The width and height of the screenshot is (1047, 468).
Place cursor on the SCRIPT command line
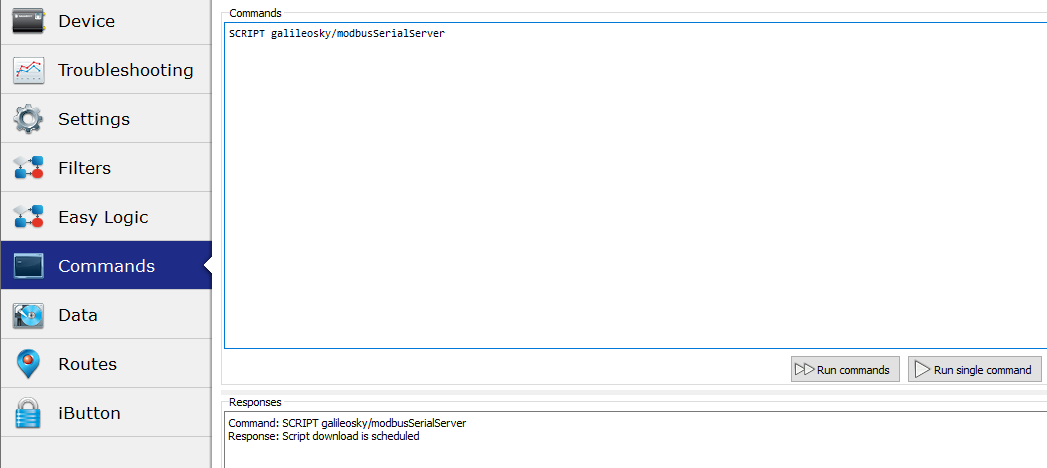click(337, 33)
